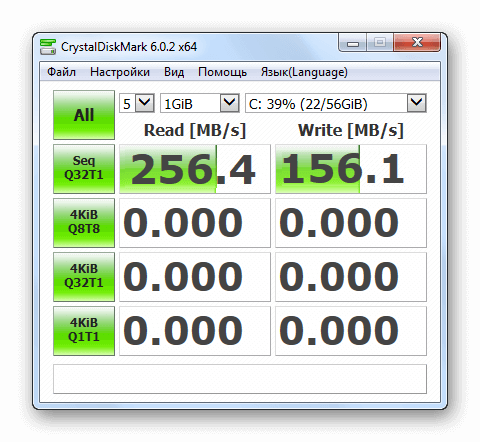Click the 4KiB Q8T8 write value 0.000

351,223
